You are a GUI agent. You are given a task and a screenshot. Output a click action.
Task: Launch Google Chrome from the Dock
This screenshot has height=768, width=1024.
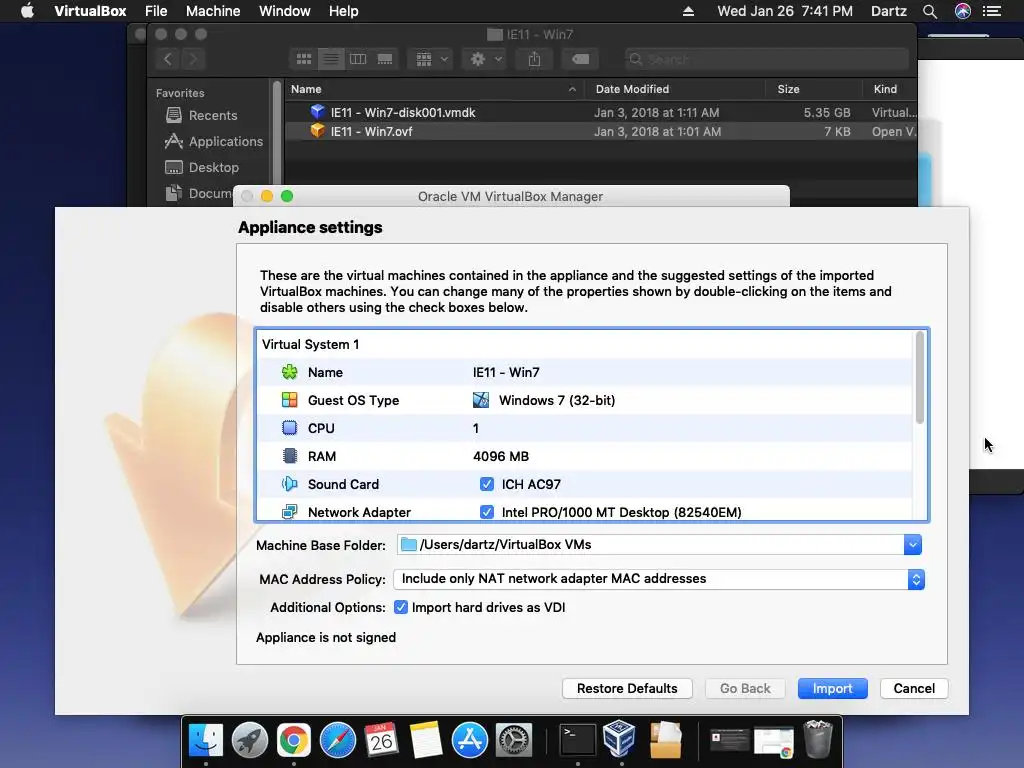point(294,740)
